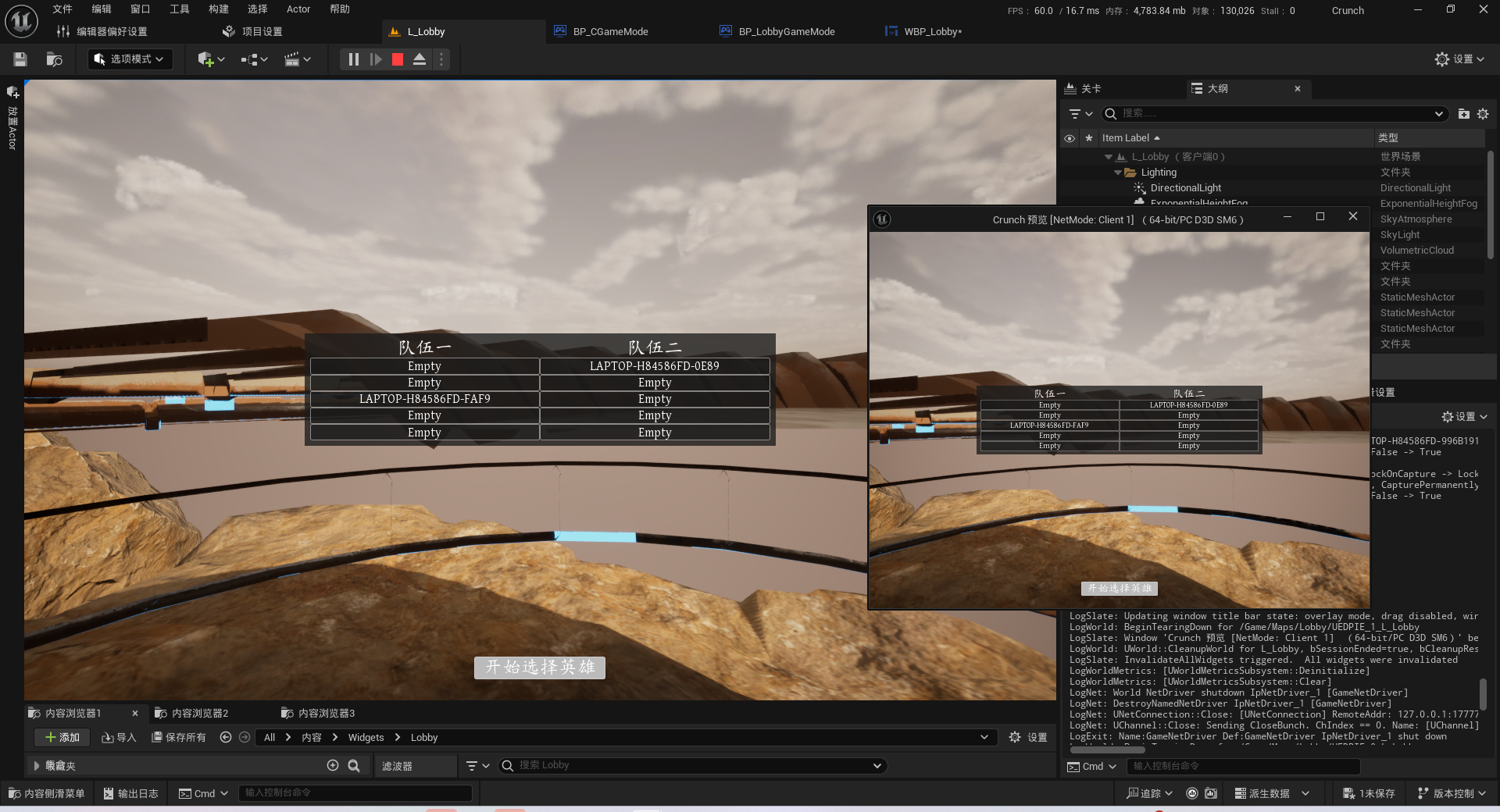Open the Actor menu
The height and width of the screenshot is (812, 1500).
pyautogui.click(x=298, y=9)
